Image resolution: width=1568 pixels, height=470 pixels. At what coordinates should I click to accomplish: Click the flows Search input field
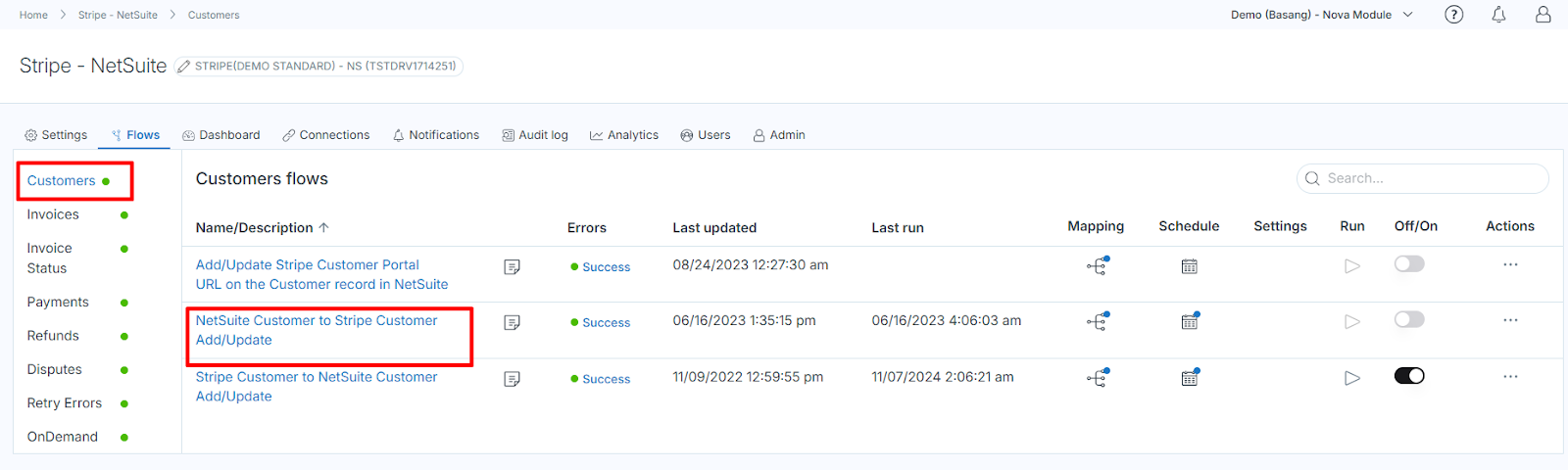click(x=1429, y=178)
